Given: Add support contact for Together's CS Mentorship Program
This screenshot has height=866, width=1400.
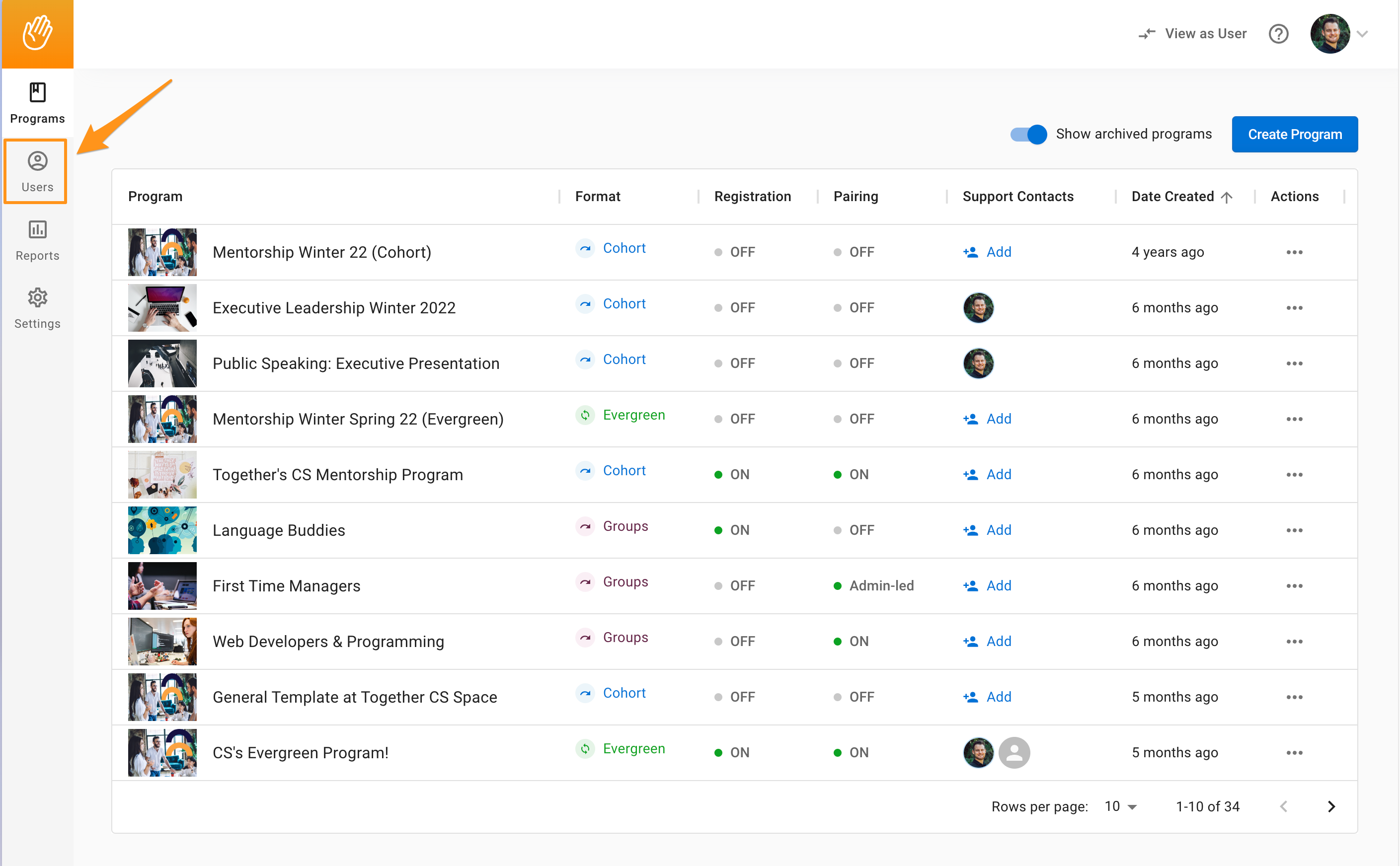Looking at the screenshot, I should [x=987, y=474].
